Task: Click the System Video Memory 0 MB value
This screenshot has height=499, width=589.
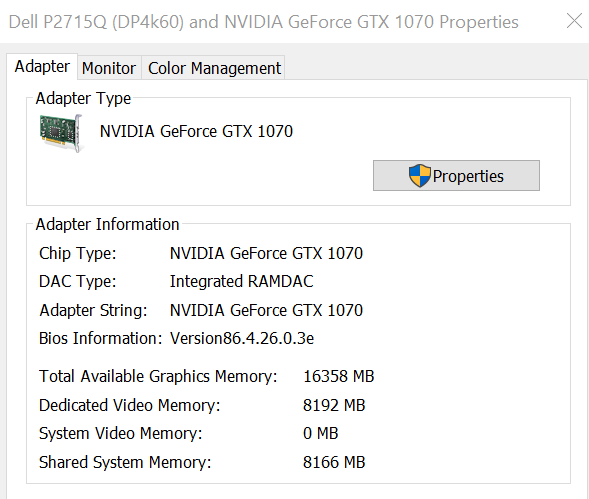Action: pos(320,433)
